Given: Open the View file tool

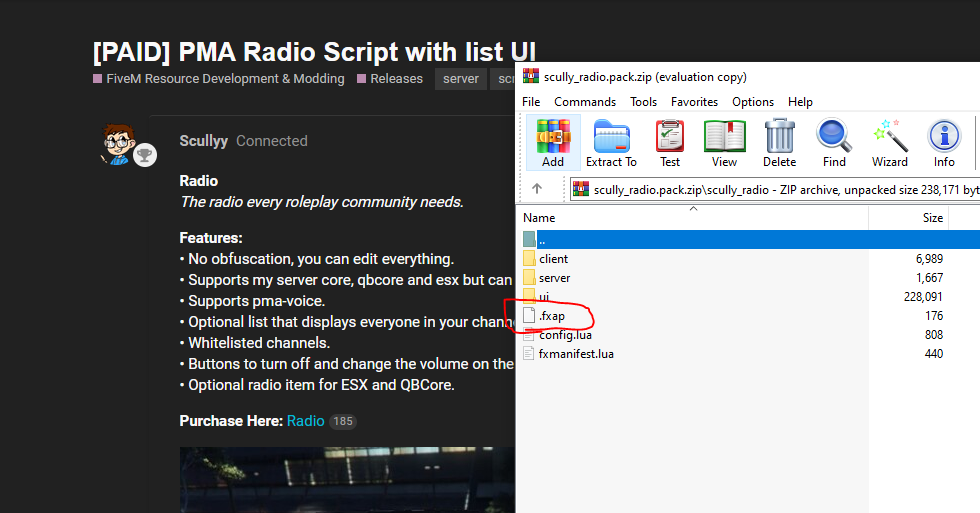Looking at the screenshot, I should pyautogui.click(x=724, y=143).
